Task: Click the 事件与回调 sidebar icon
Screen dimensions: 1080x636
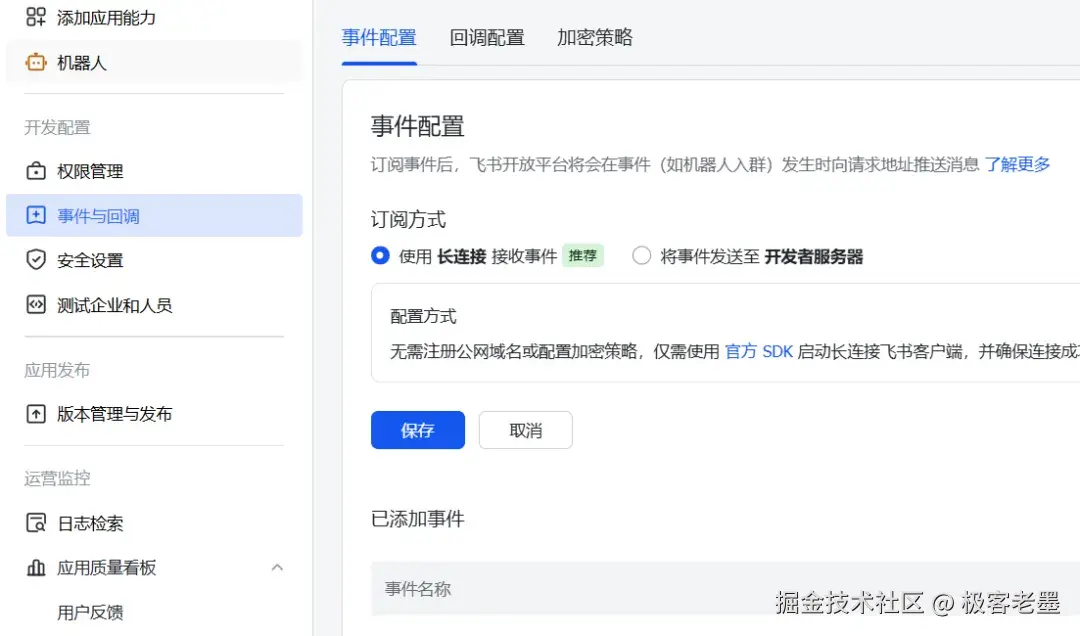Action: pos(34,215)
